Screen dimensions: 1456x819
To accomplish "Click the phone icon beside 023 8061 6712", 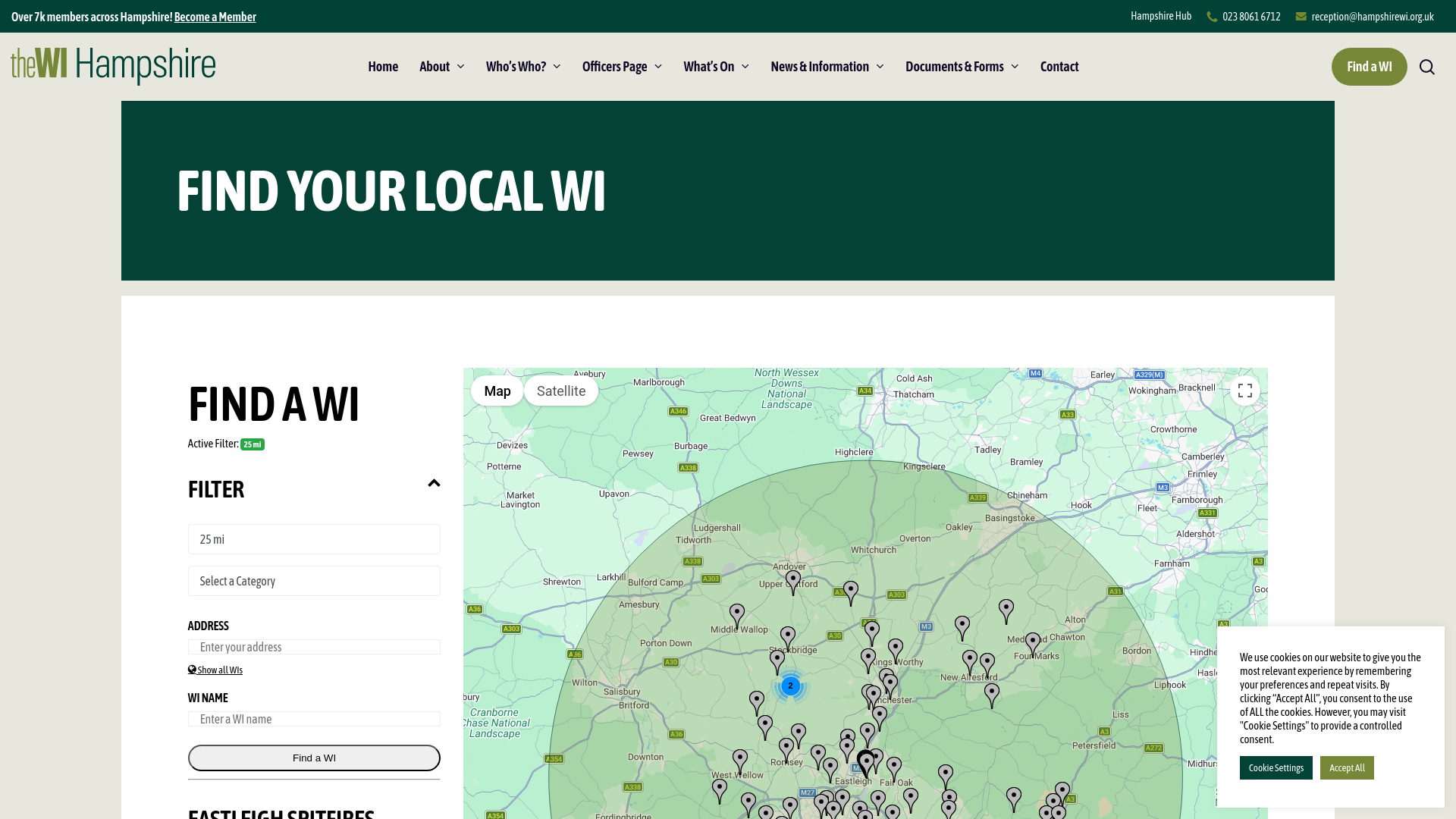I will pos(1212,17).
